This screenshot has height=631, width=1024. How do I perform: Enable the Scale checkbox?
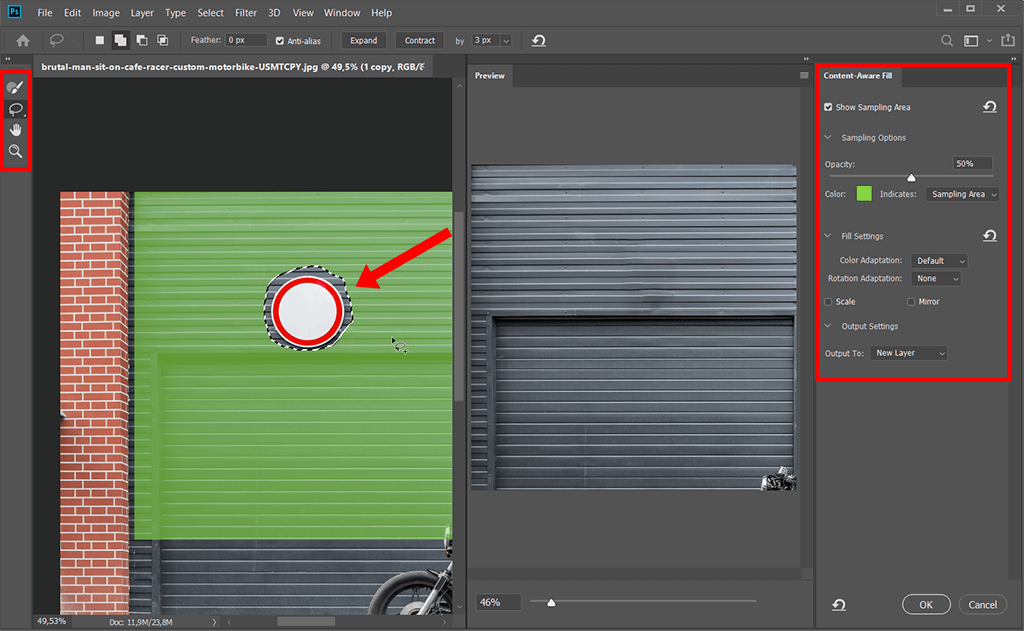tap(828, 301)
